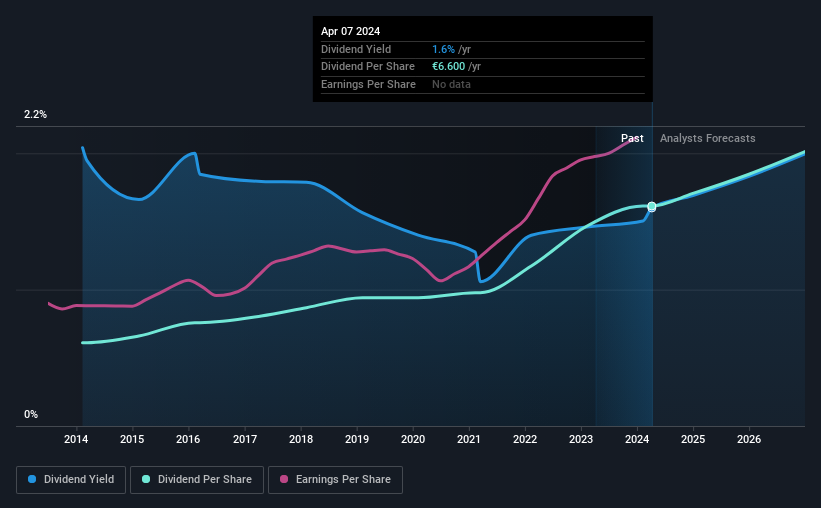The height and width of the screenshot is (508, 821).
Task: Click the 2024 x-axis year label
Action: (637, 439)
